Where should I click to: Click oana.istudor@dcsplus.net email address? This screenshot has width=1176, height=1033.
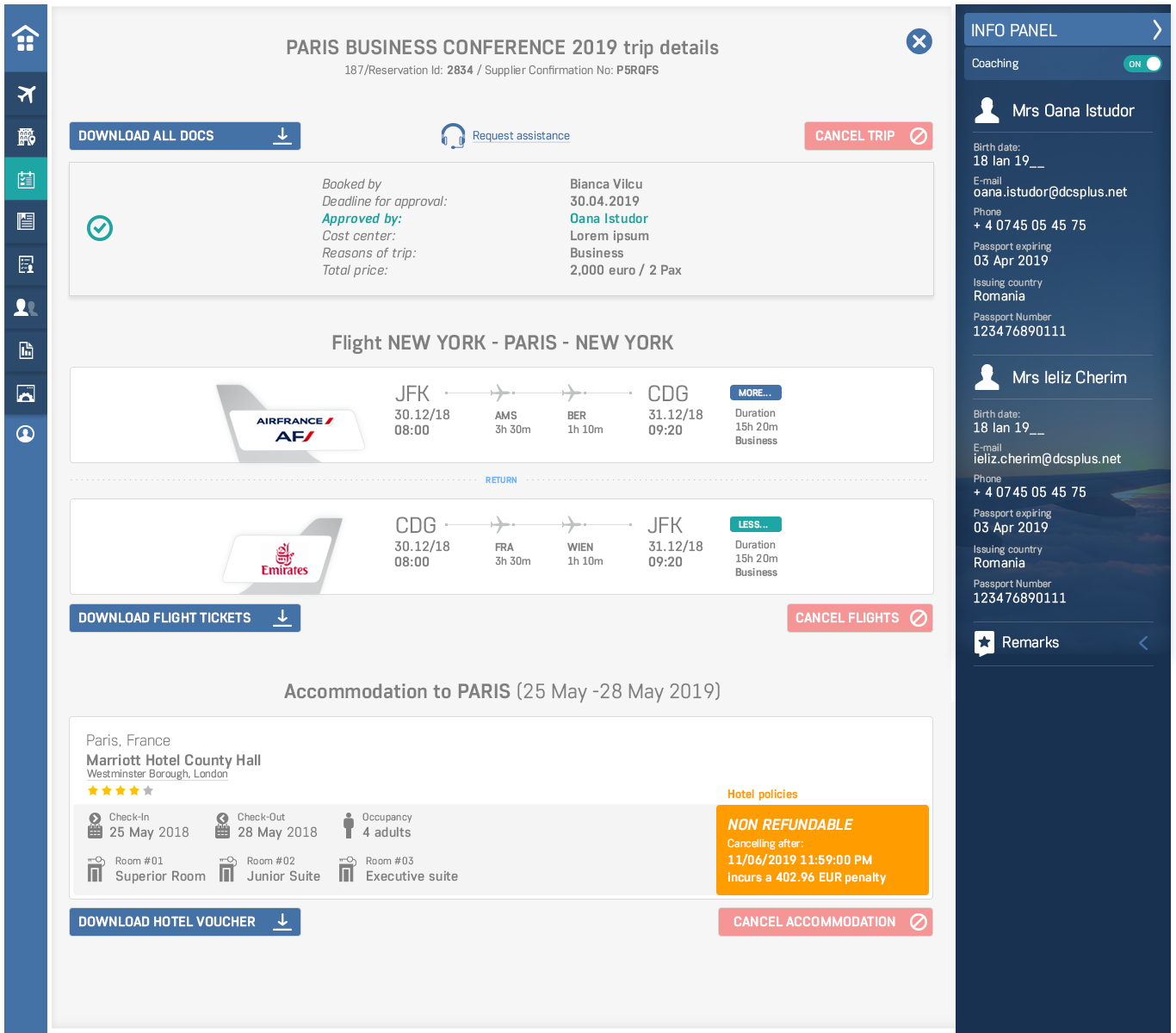[1050, 192]
